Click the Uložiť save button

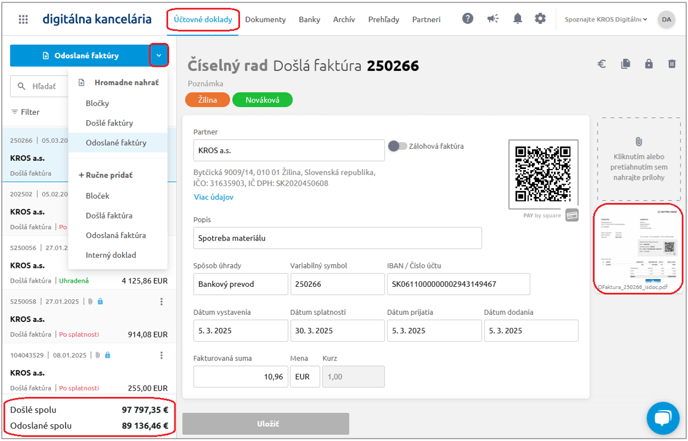(266, 424)
